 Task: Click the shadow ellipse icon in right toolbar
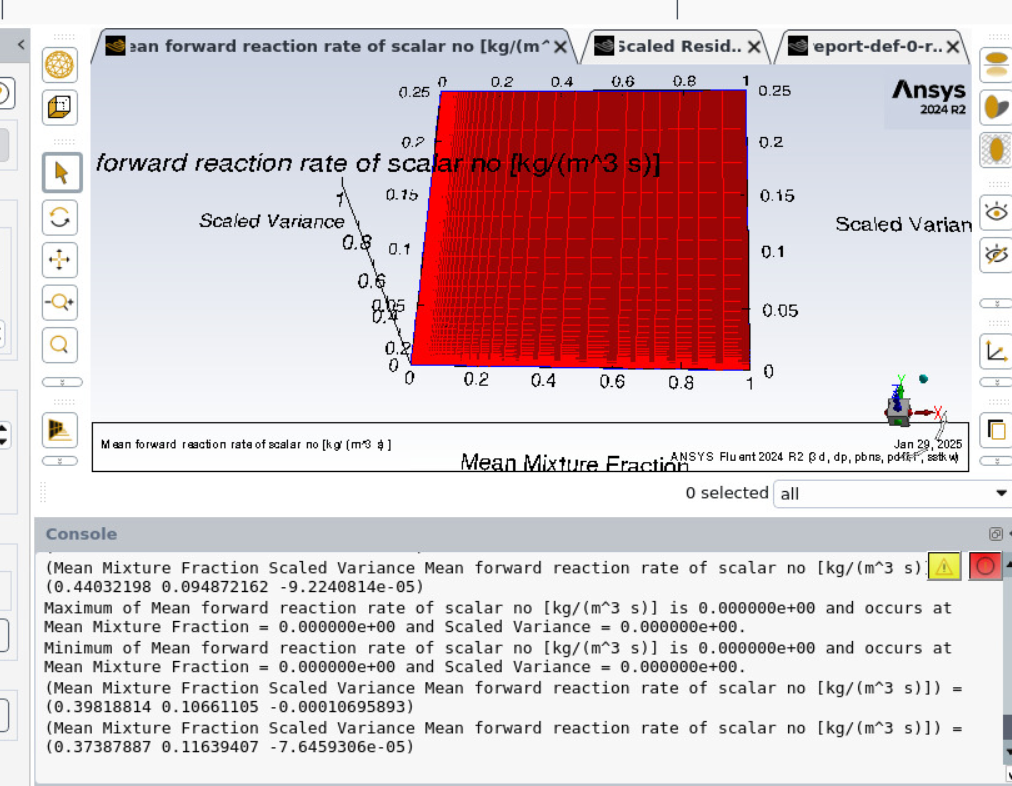coord(997,107)
